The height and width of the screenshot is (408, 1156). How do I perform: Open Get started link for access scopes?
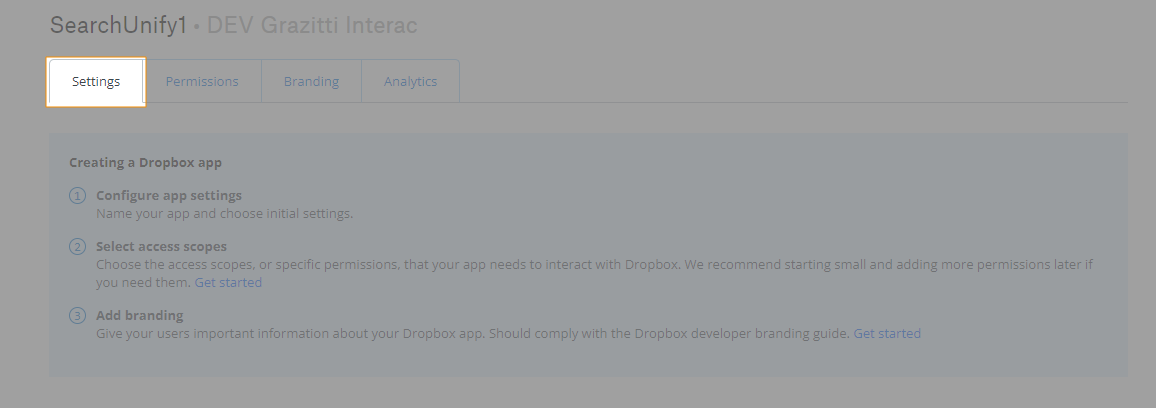point(228,283)
